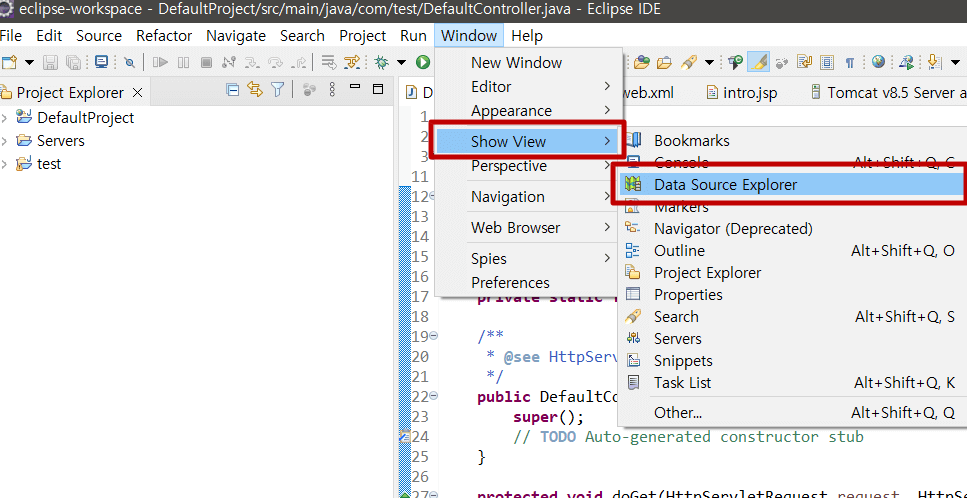Click the Debug bug icon
This screenshot has width=967, height=498.
tap(381, 62)
